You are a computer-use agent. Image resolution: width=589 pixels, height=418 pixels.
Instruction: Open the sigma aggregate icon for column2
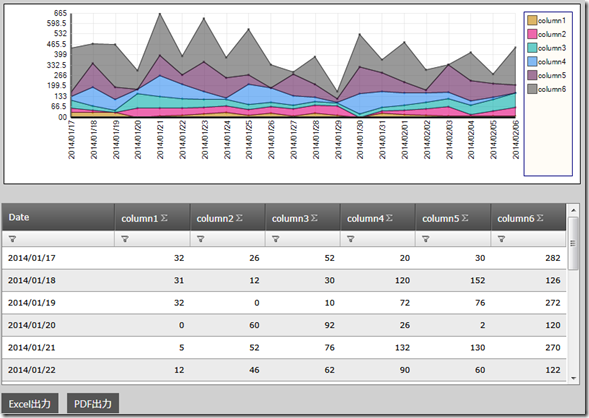coord(239,218)
